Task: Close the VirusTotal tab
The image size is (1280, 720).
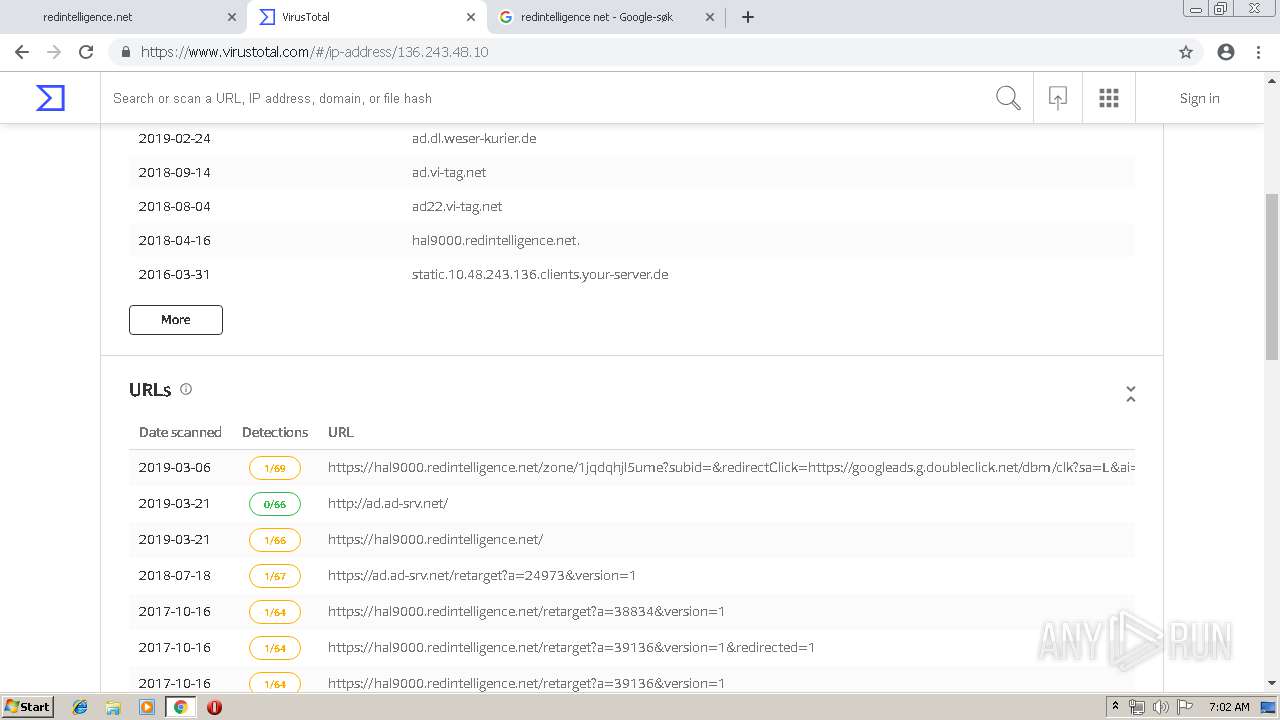Action: click(x=470, y=17)
